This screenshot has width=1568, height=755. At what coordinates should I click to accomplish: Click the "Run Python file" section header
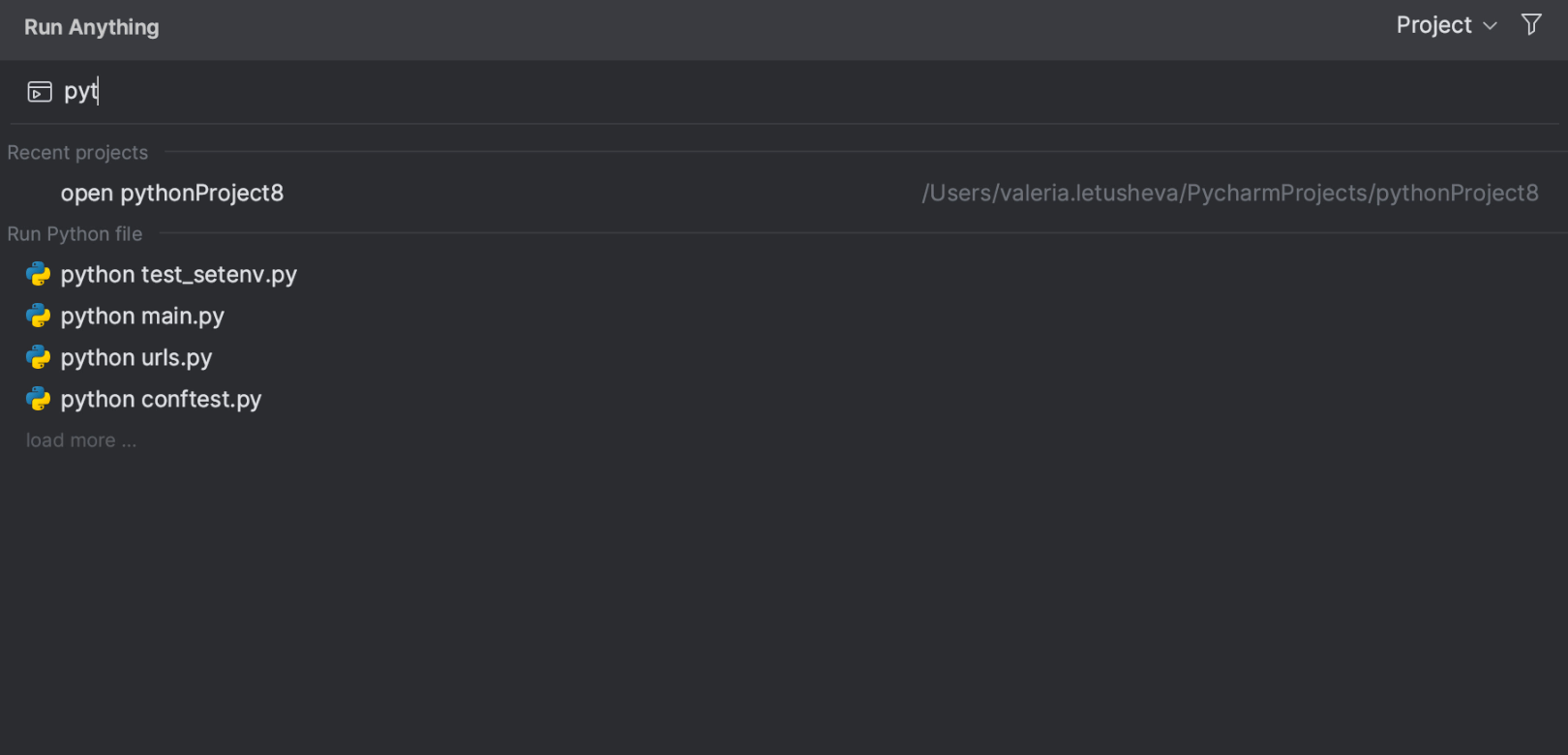[75, 234]
